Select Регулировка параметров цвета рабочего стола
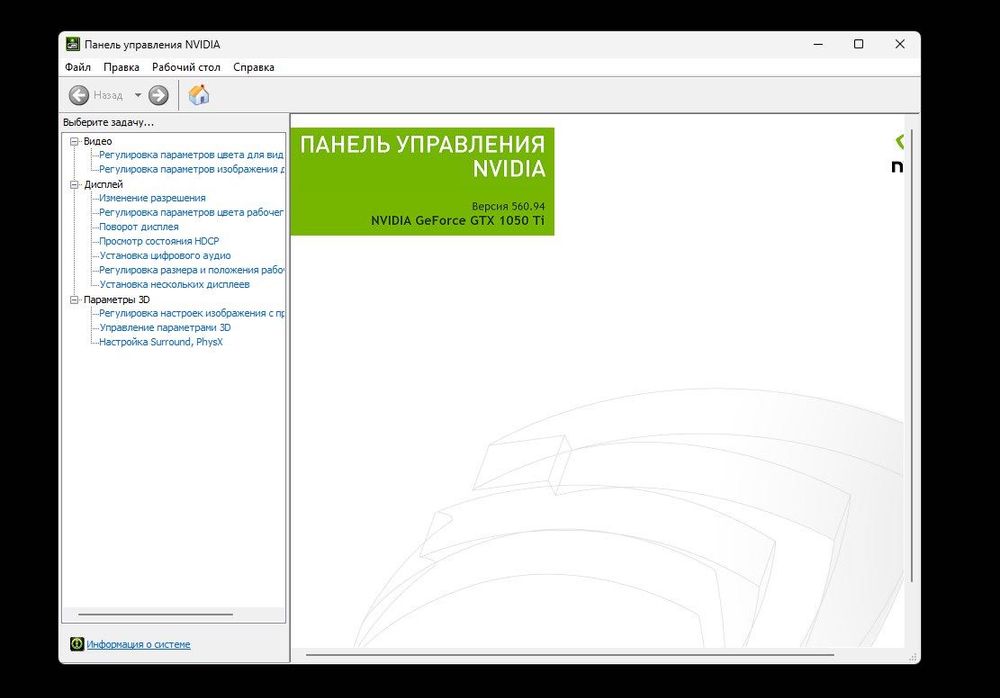The height and width of the screenshot is (698, 1000). pos(191,212)
